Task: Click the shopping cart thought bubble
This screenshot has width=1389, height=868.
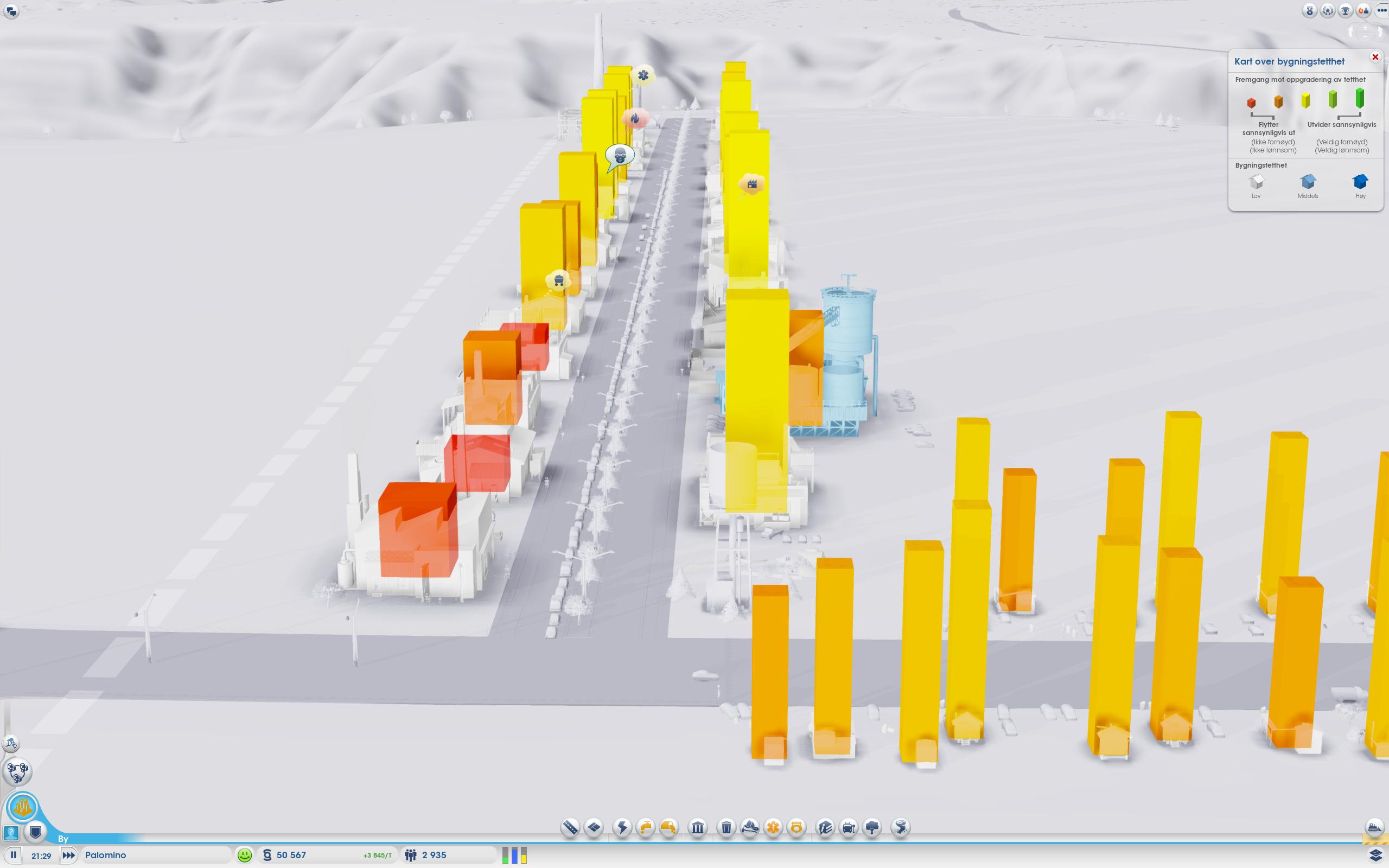Action: (x=558, y=280)
